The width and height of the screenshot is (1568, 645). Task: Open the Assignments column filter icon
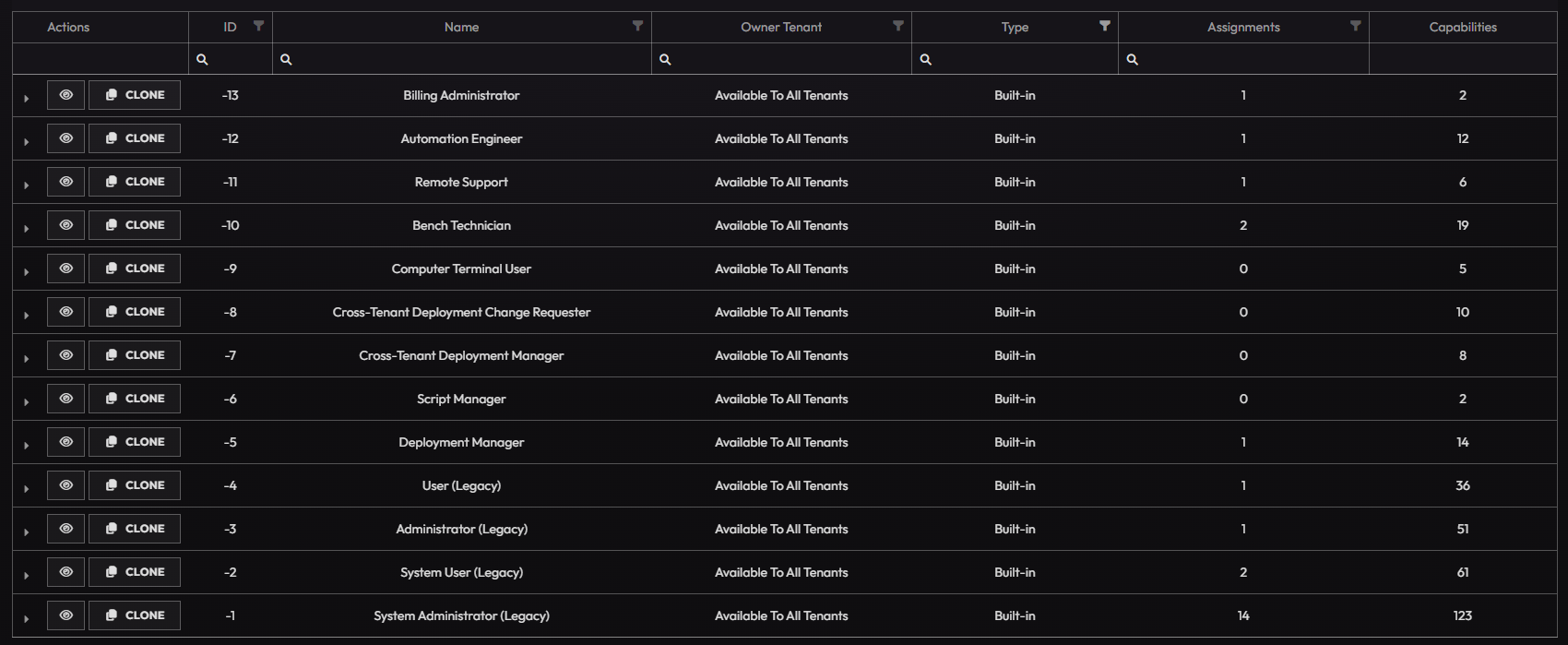[1356, 26]
